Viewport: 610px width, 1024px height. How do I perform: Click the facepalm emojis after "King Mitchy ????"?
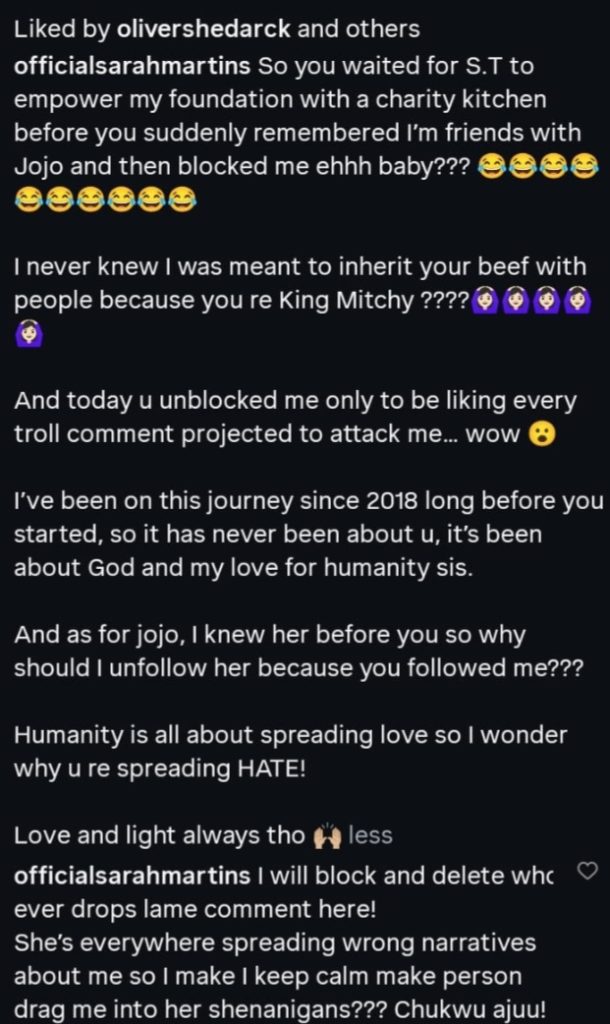[x=529, y=302]
